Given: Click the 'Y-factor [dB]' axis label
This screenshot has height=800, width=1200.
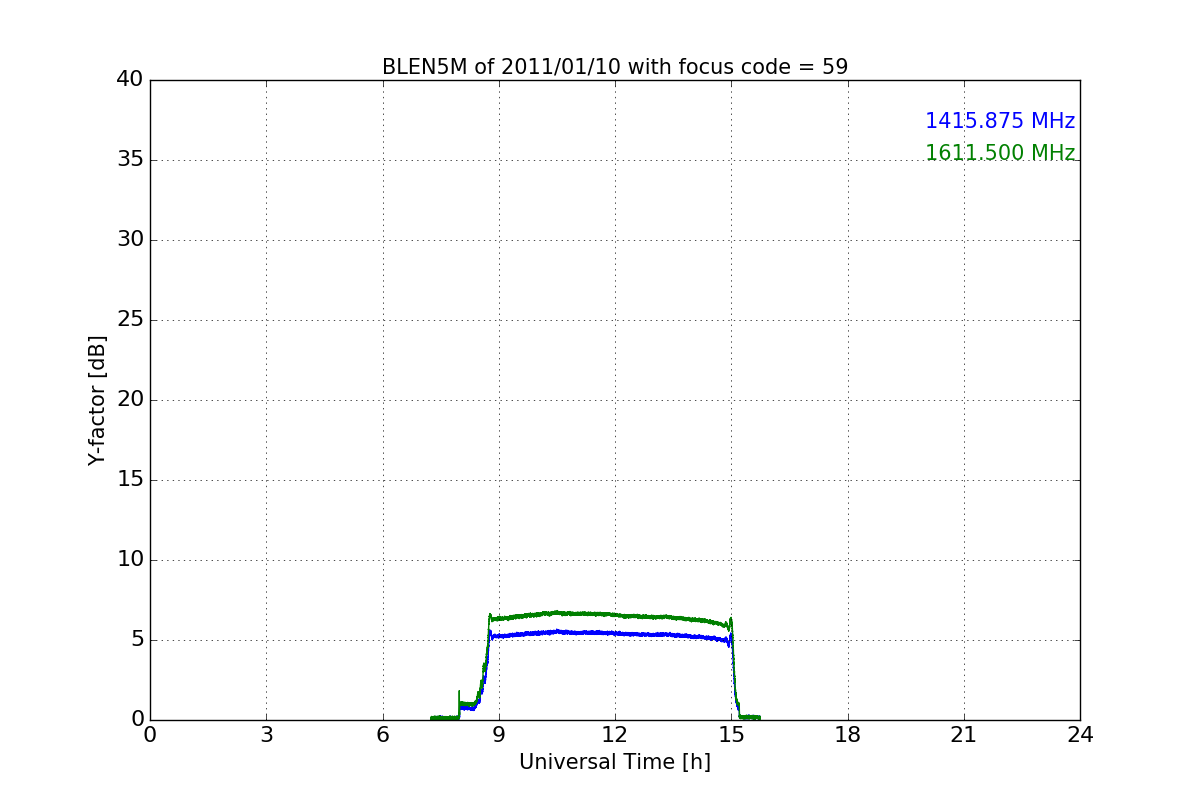Looking at the screenshot, I should coord(97,400).
